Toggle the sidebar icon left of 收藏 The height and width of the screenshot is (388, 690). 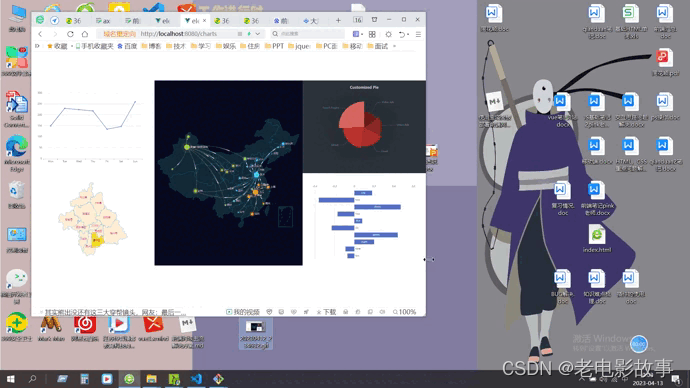37,46
